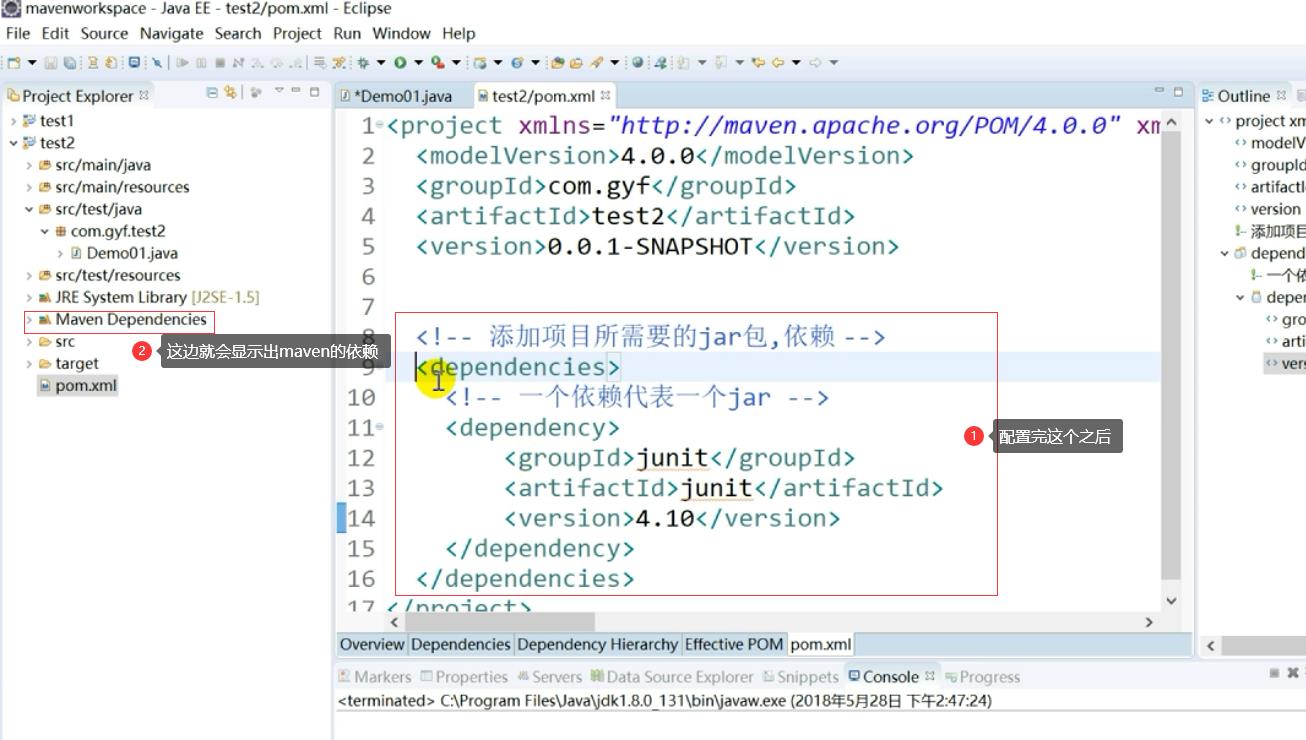Close the test2/pom.xml editor tab

[605, 96]
